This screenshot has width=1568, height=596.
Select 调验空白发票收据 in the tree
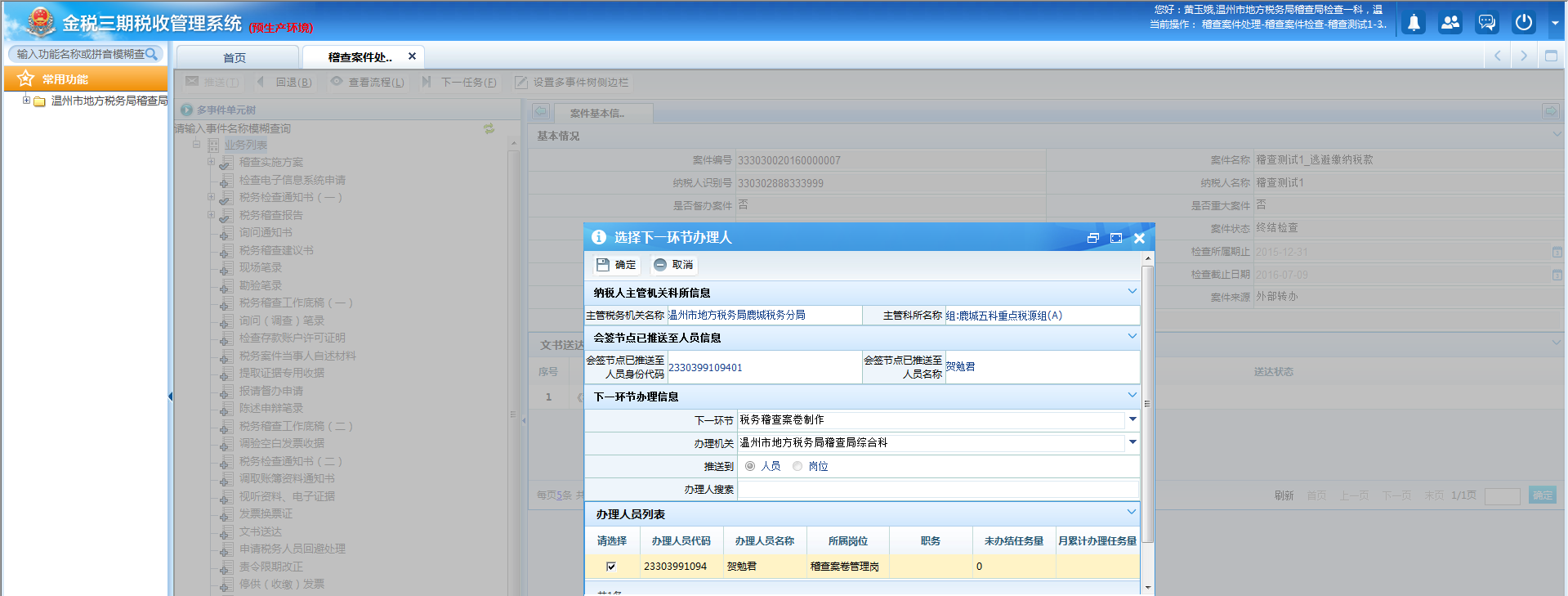(282, 444)
